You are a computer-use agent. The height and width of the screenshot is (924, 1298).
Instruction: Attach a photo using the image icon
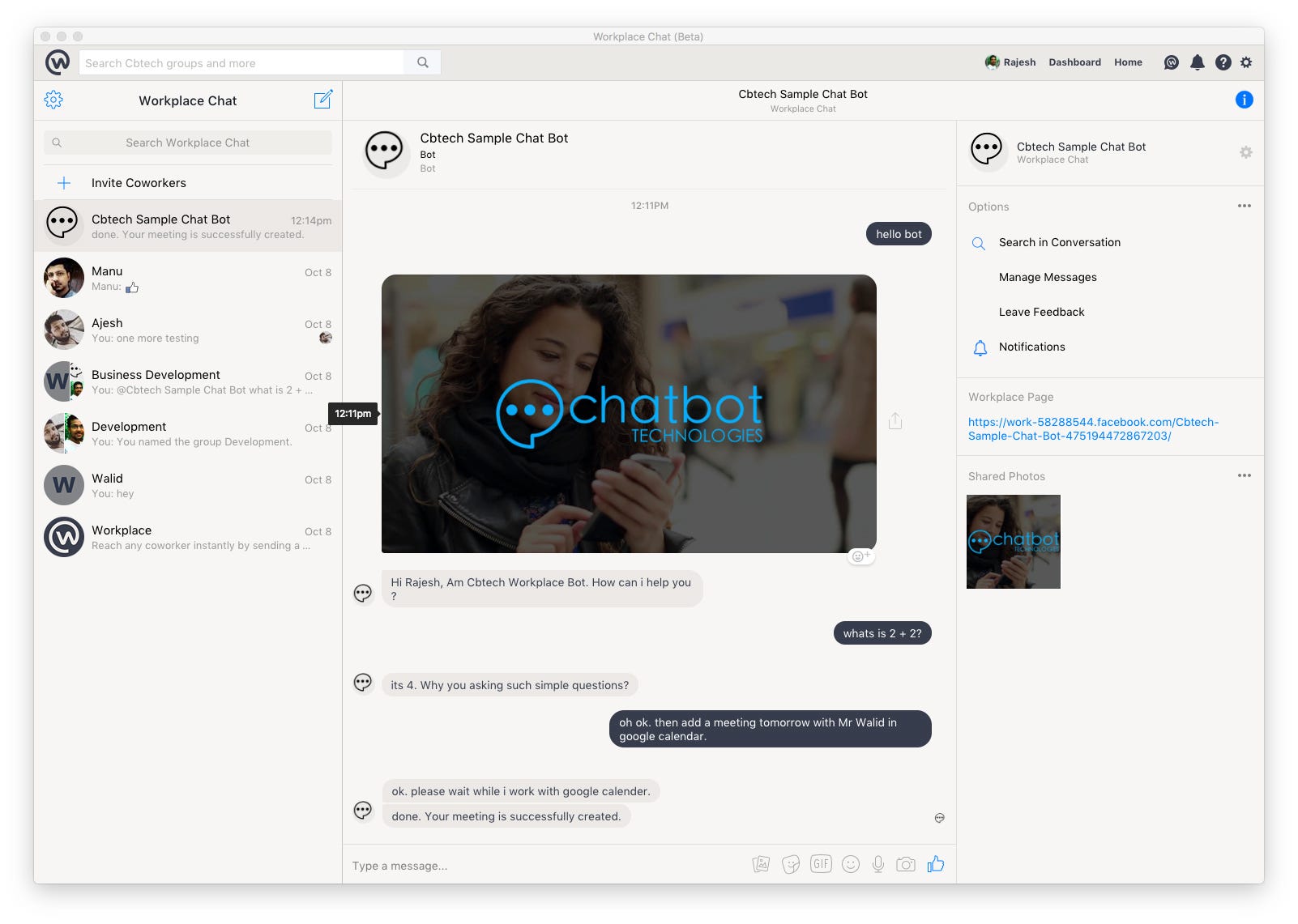761,864
